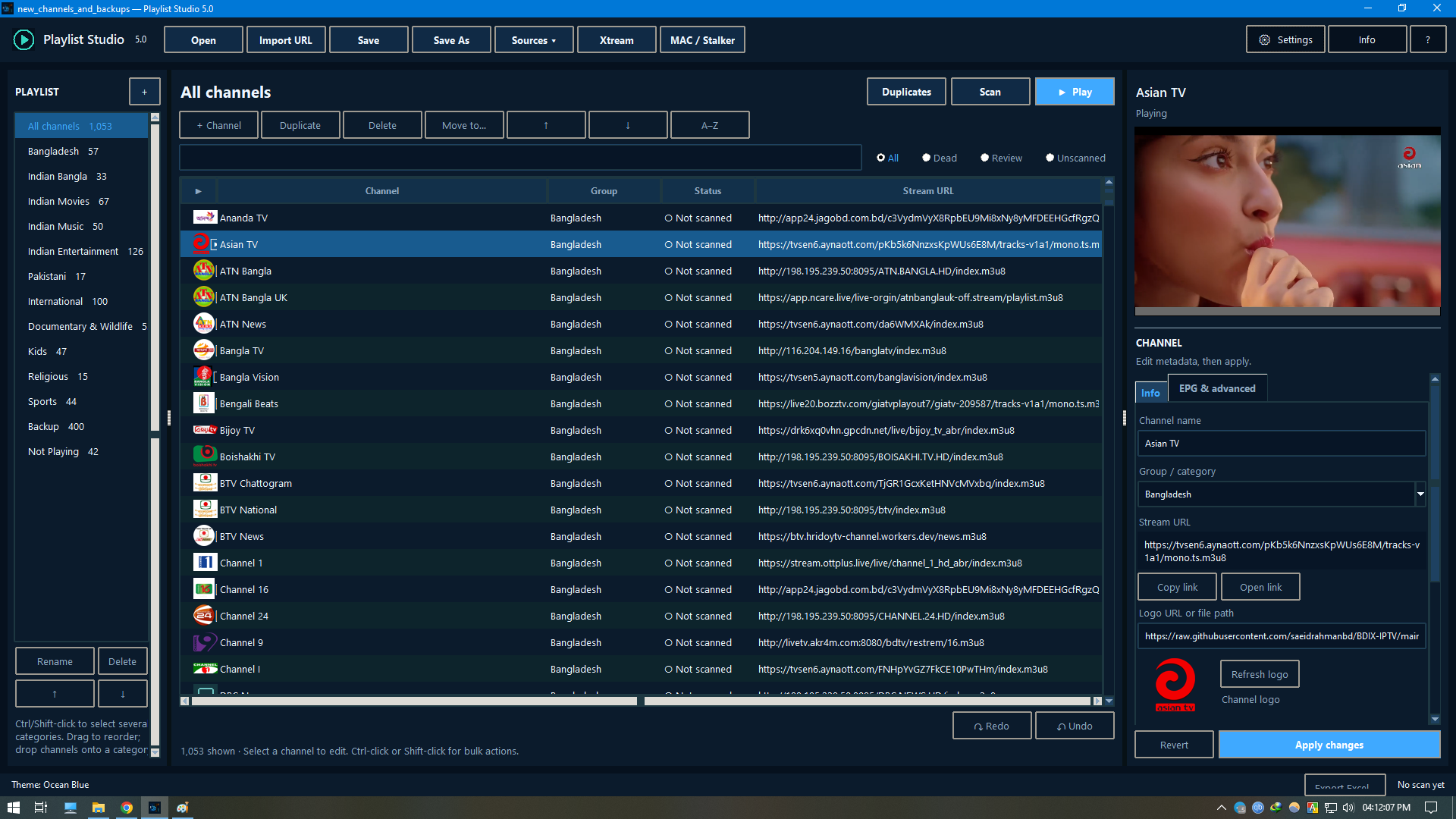Click the large Asian TV channel logo preview
Screen dimensions: 1456x819
tap(1175, 685)
